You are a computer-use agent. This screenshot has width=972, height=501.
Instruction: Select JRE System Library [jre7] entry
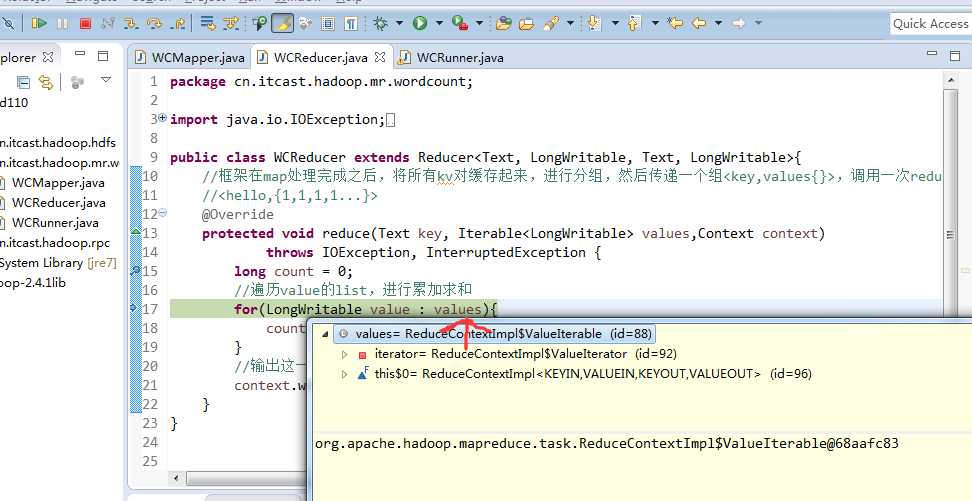(x=58, y=263)
